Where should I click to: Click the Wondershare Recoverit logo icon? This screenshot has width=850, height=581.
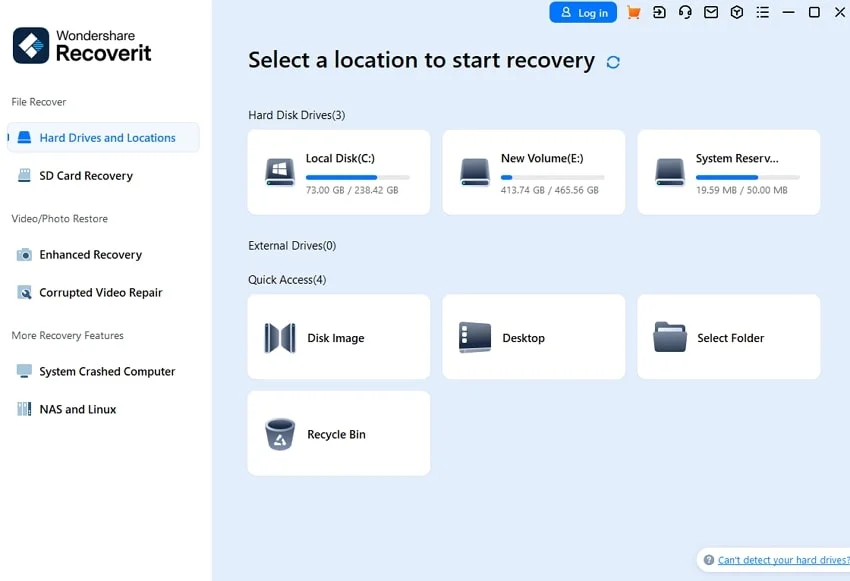(31, 46)
